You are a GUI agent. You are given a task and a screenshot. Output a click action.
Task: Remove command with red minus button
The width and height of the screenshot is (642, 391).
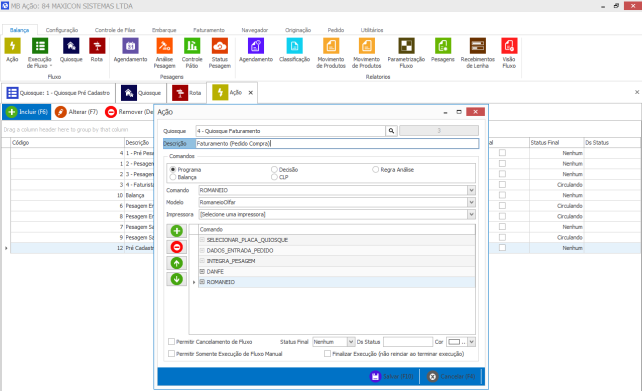tap(177, 247)
